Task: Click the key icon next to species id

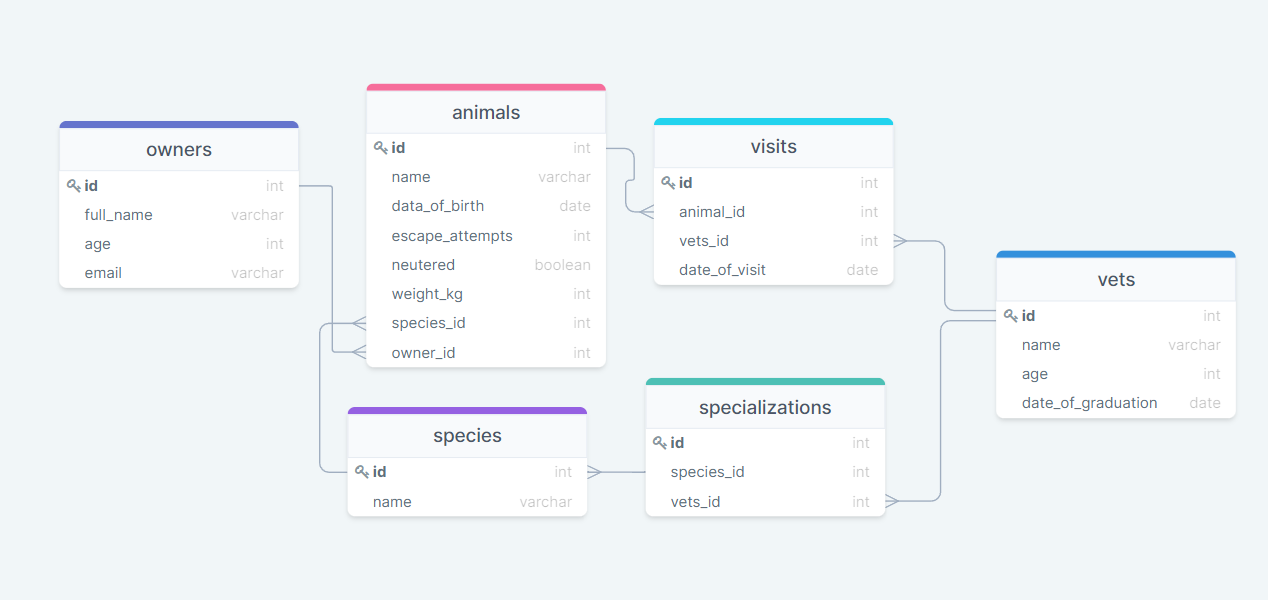Action: (x=362, y=472)
